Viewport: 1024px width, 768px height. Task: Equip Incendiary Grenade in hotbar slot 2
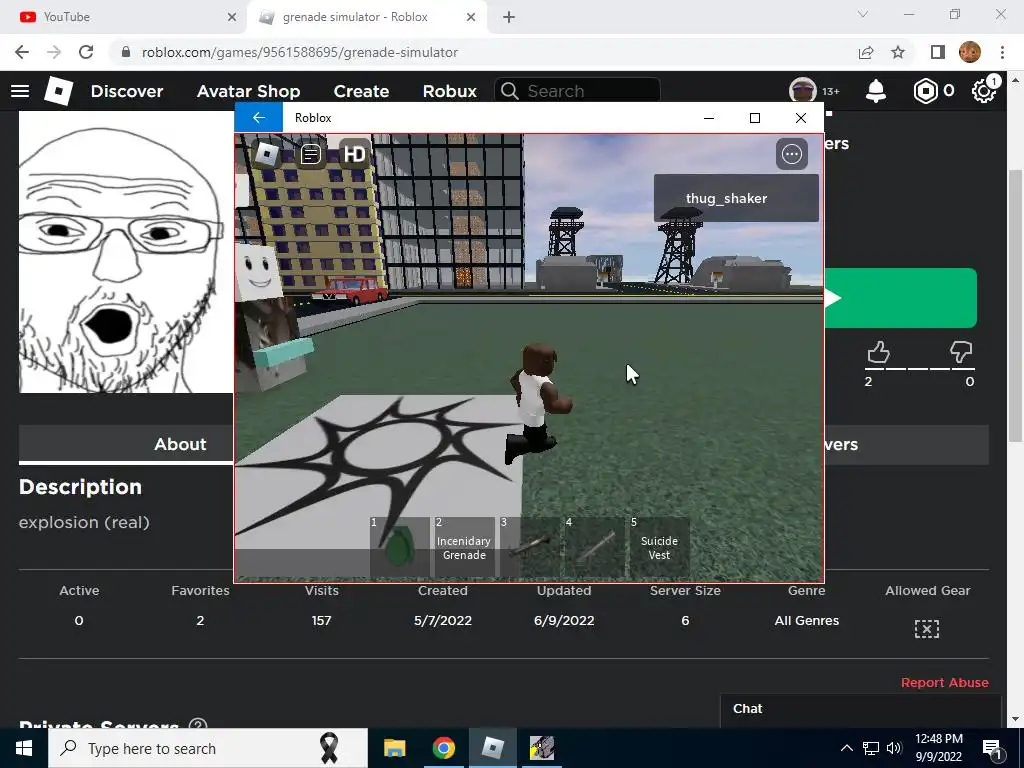(464, 547)
